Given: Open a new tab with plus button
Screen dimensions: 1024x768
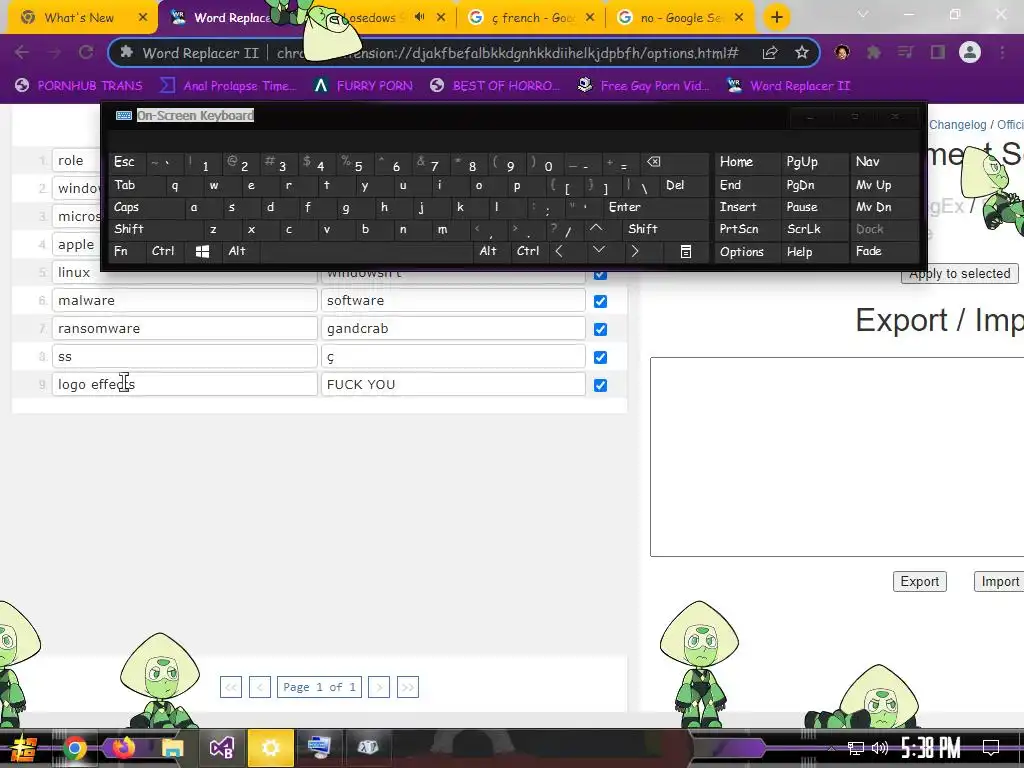Looking at the screenshot, I should (x=776, y=18).
